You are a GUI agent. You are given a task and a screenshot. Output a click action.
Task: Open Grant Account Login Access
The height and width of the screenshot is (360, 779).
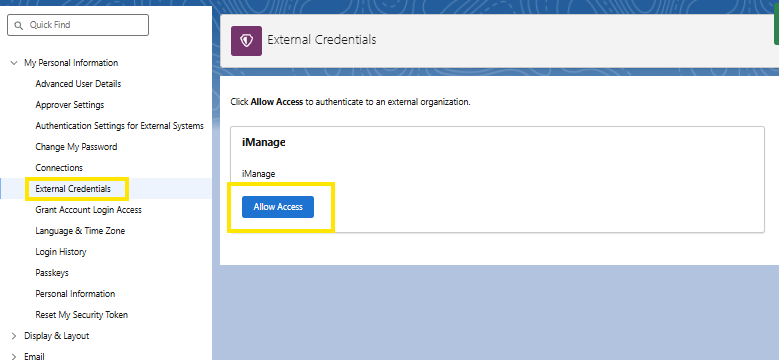coord(88,210)
